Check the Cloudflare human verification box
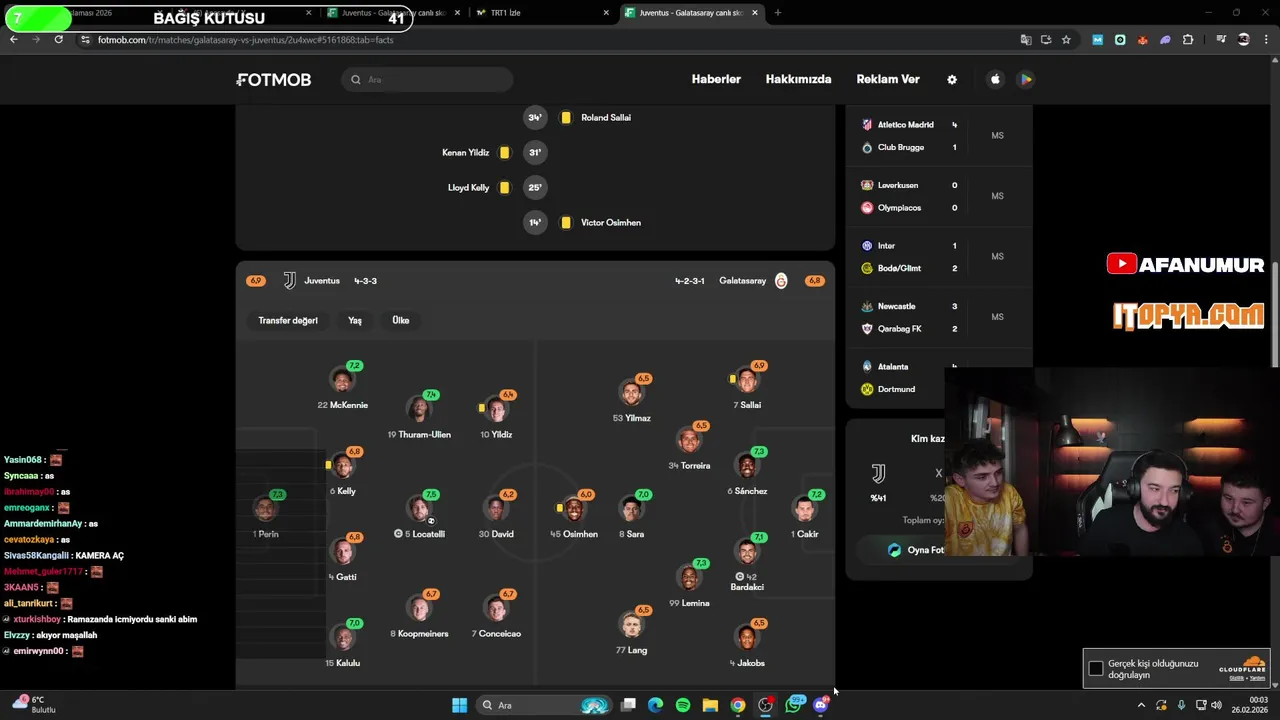This screenshot has height=720, width=1280. point(1096,668)
